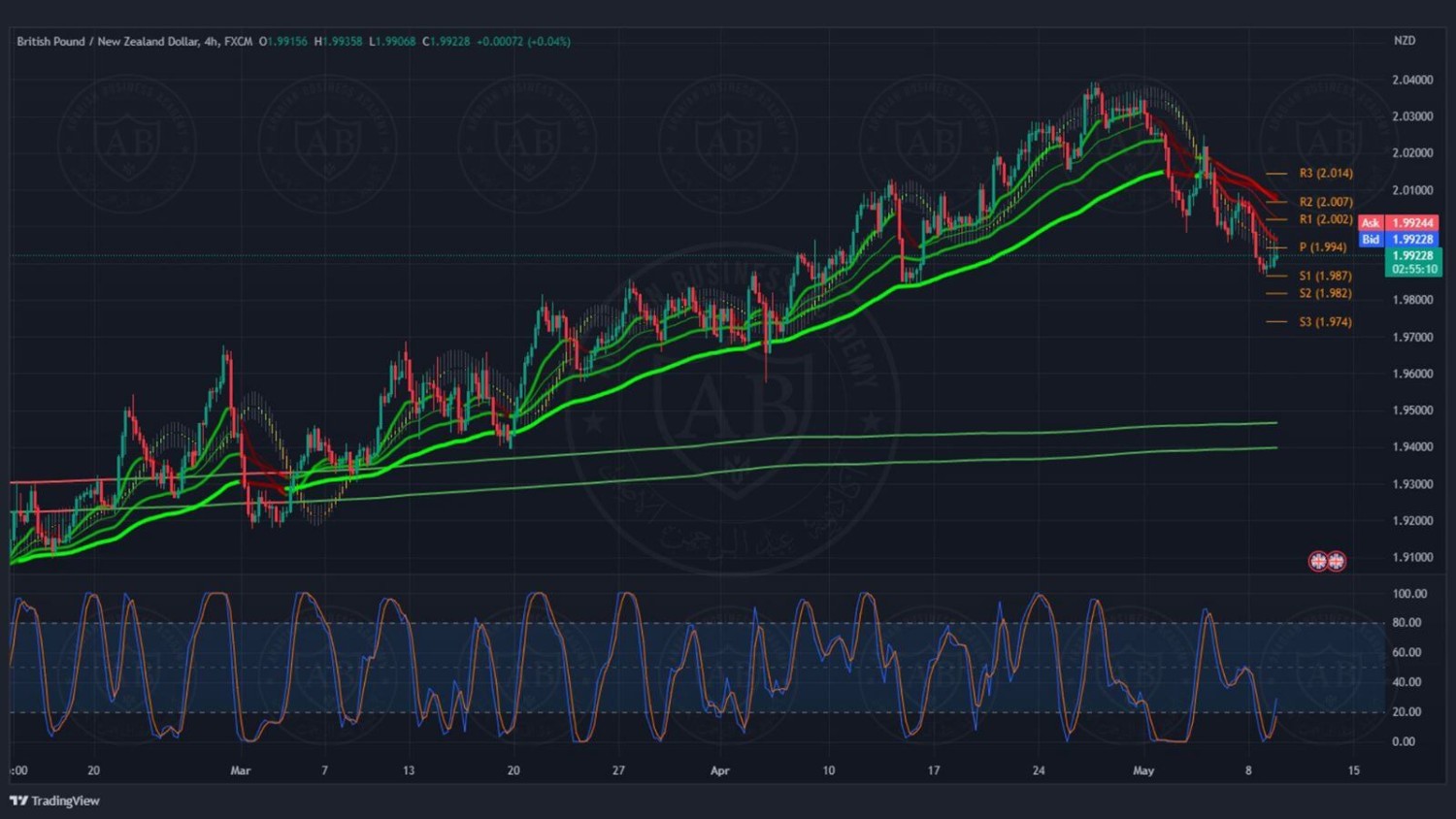The height and width of the screenshot is (819, 1456).
Task: Click the 15 date label on the time axis
Action: [x=1354, y=770]
